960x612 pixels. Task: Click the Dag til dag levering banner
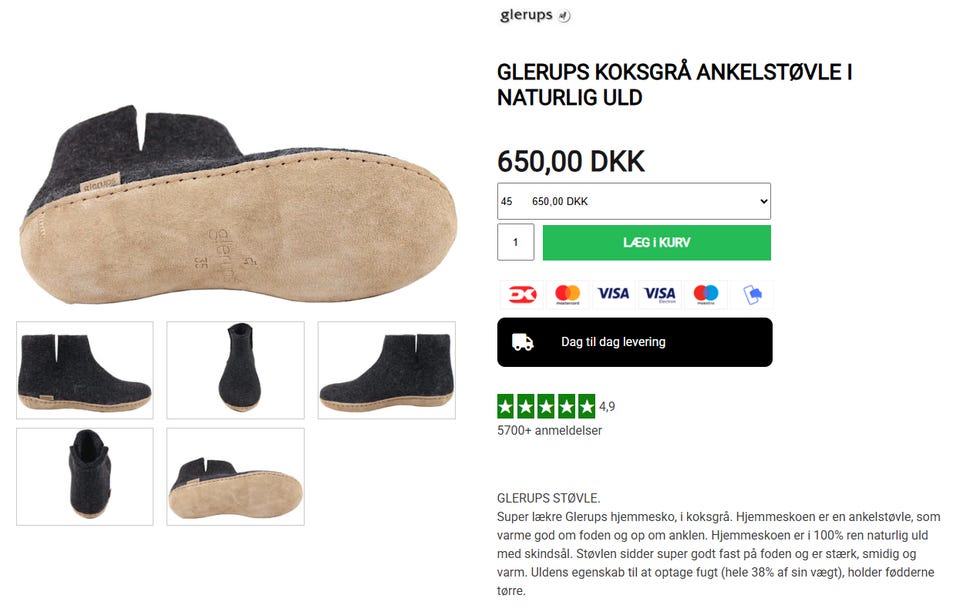634,342
